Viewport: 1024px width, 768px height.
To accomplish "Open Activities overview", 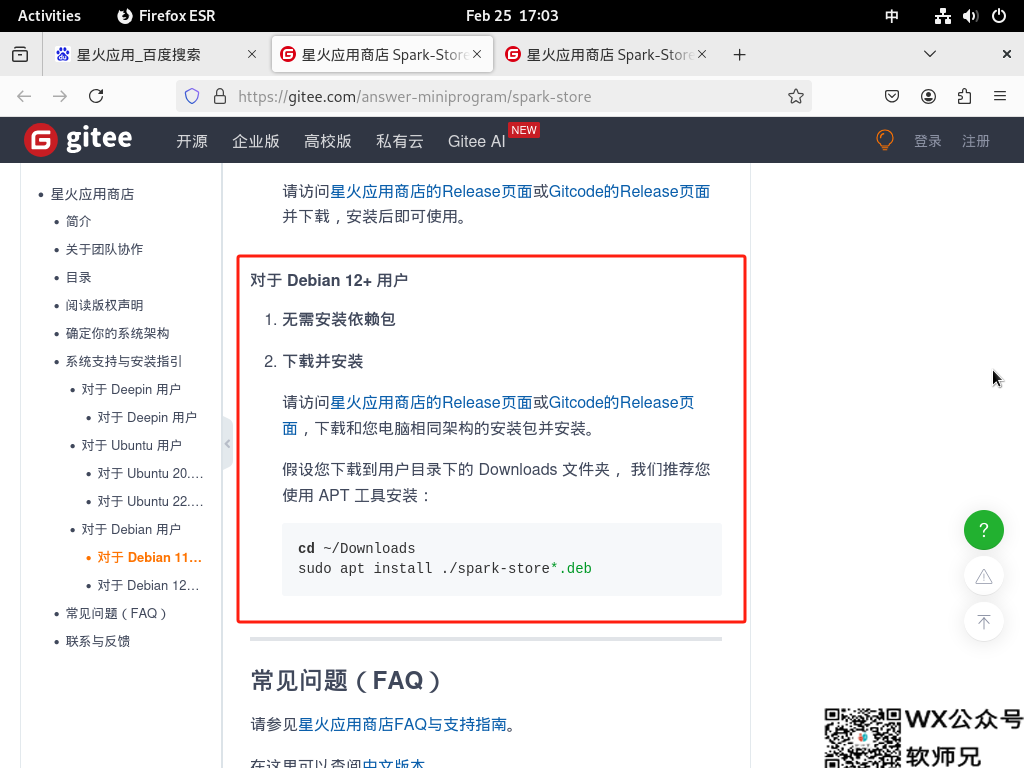I will tap(49, 16).
